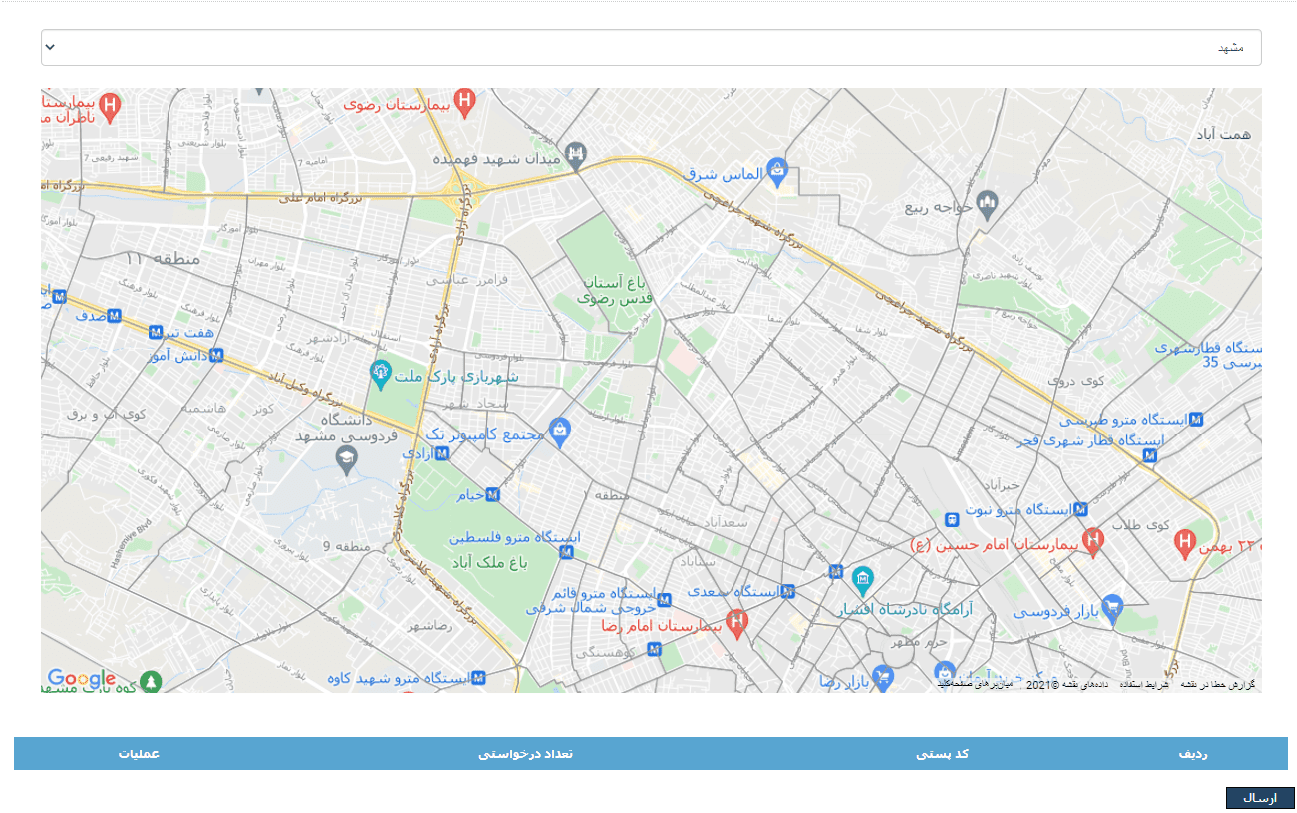The image size is (1297, 813).
Task: Click the عملیات column header
Action: pos(140,754)
